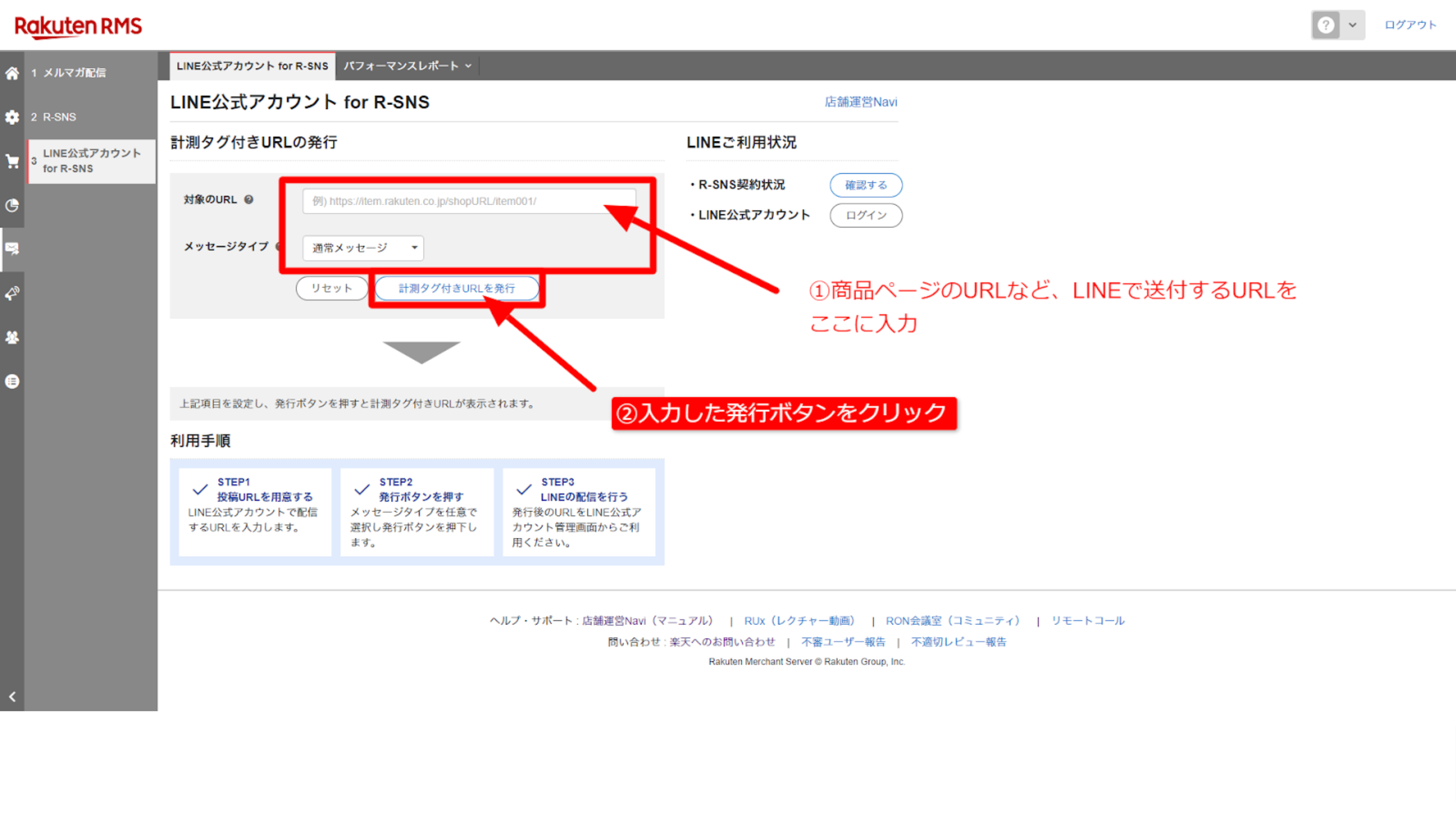Click the STEP2 発行ボタンを押す card
1456x818 pixels.
417,512
